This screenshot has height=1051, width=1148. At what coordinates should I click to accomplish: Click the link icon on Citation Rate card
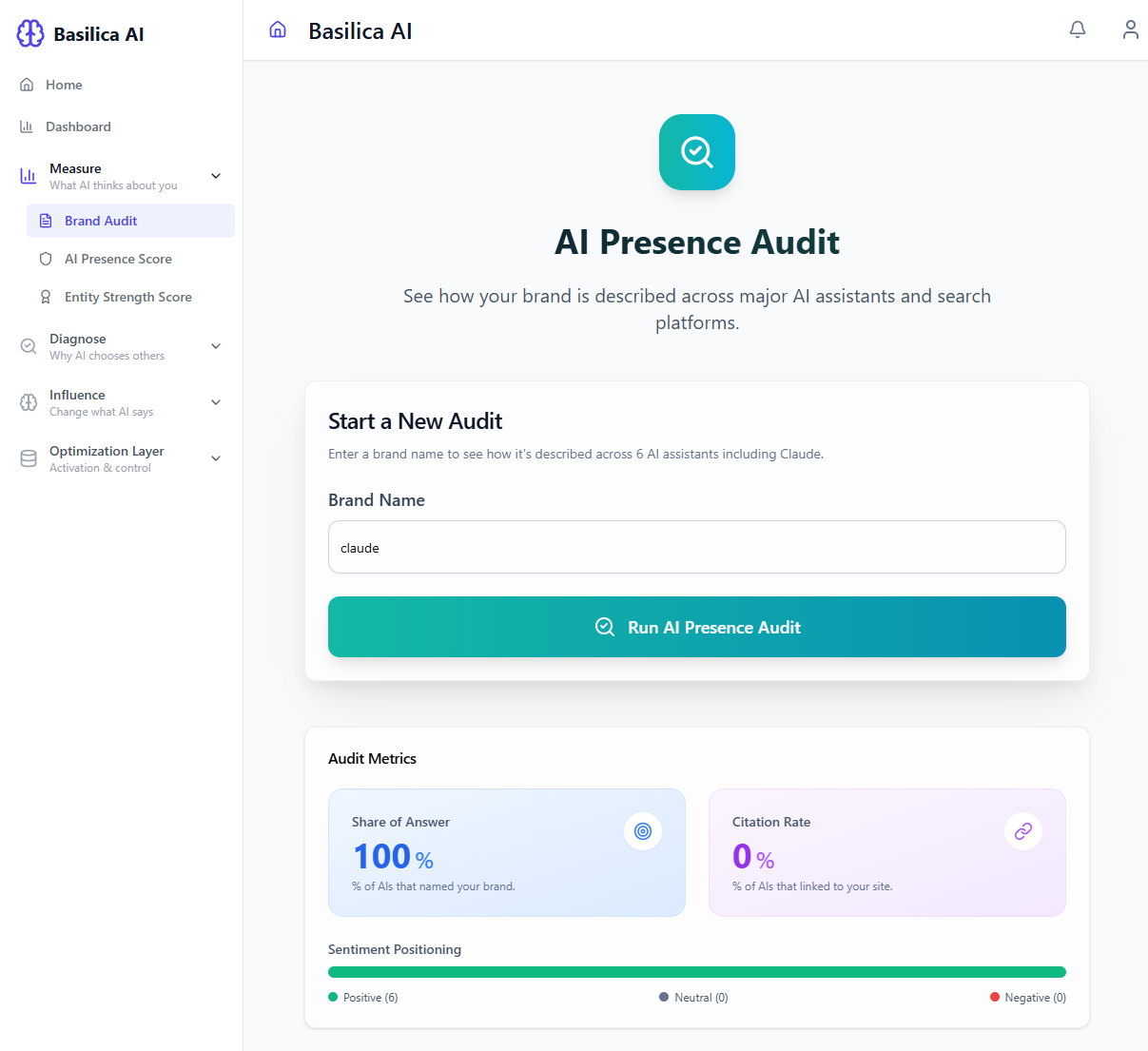click(x=1022, y=830)
